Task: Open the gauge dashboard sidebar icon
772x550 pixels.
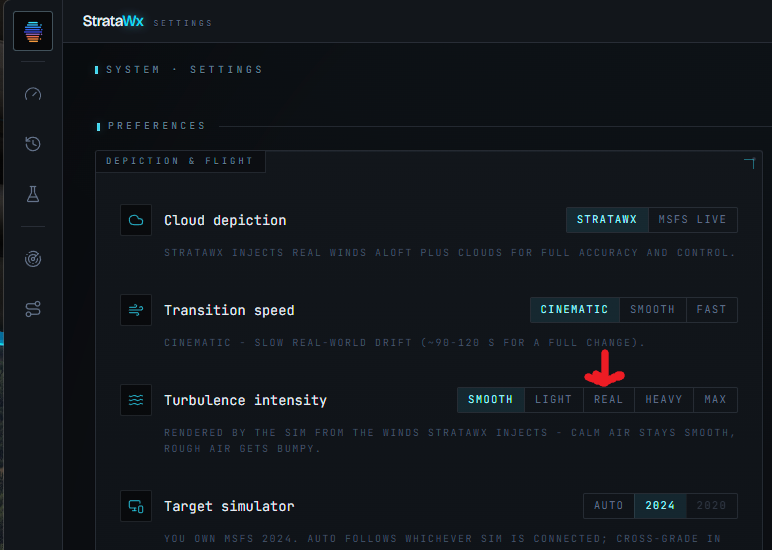Action: [33, 94]
